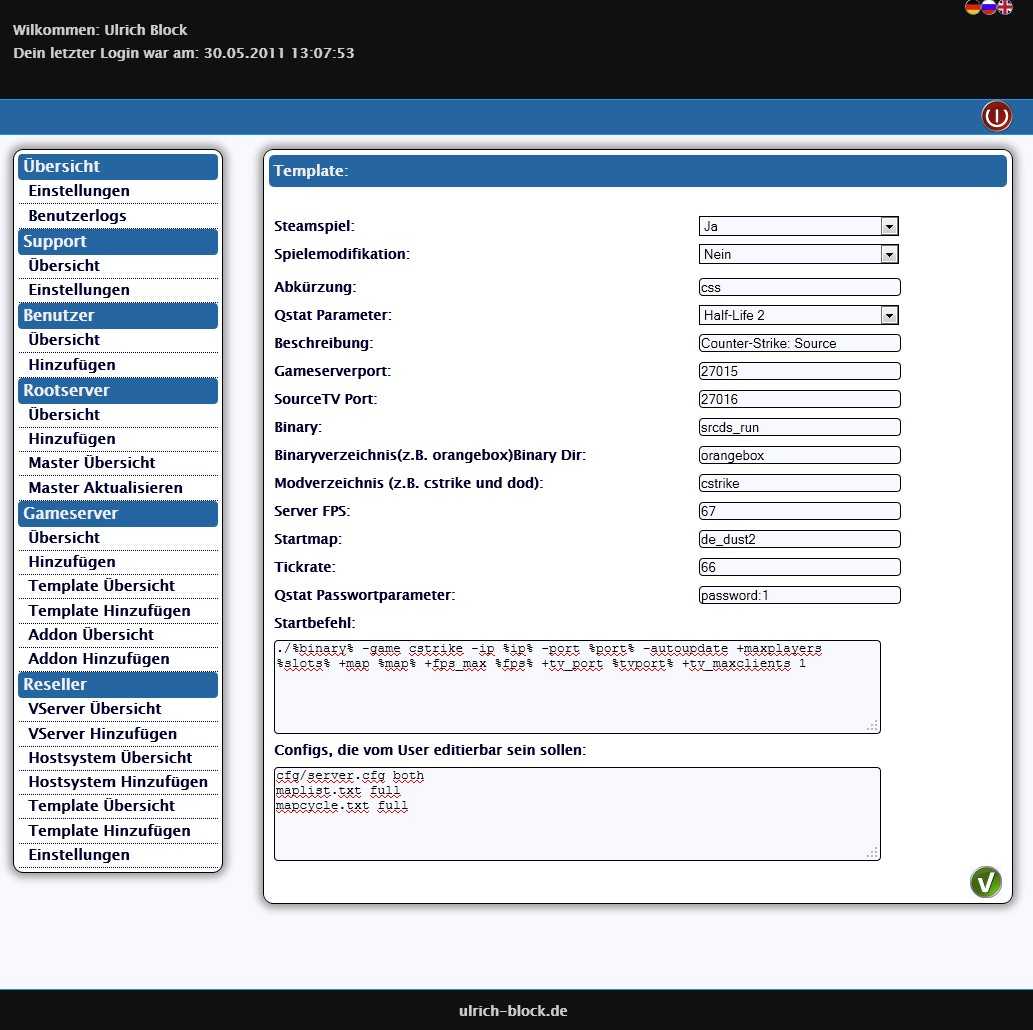The width and height of the screenshot is (1033, 1030).
Task: Open VServer Übersicht link
Action: (x=95, y=709)
